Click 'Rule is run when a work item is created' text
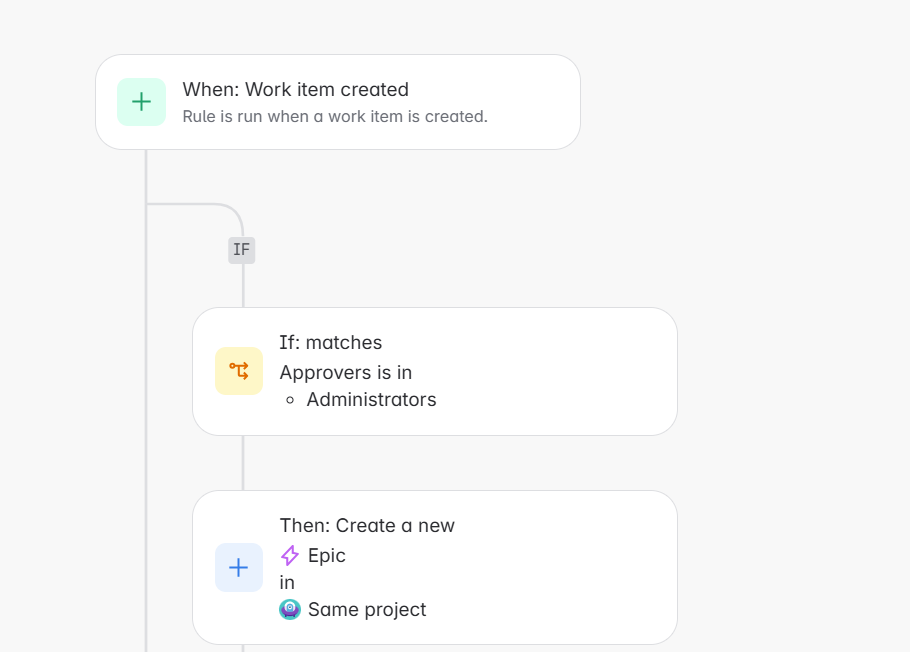910x652 pixels. 335,117
